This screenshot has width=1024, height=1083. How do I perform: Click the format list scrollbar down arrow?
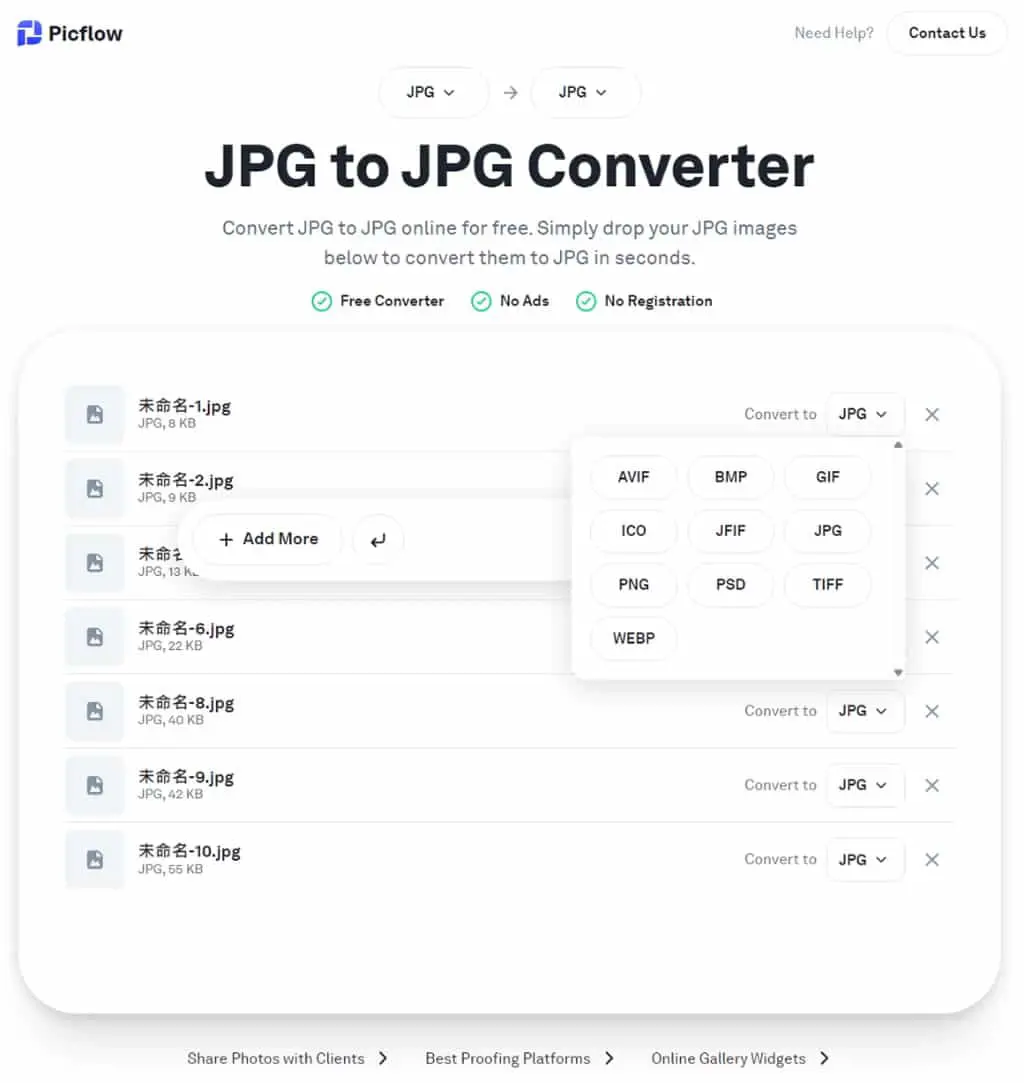[898, 672]
